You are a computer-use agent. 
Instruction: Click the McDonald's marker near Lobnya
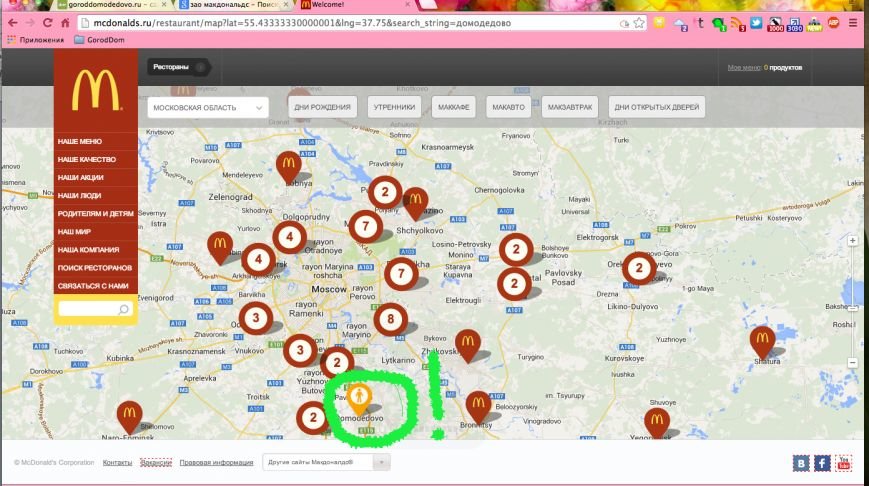(289, 166)
